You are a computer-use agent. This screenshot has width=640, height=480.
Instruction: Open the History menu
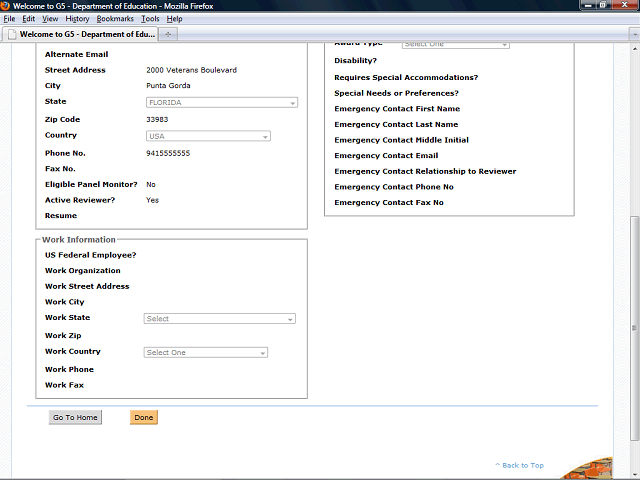coord(77,19)
